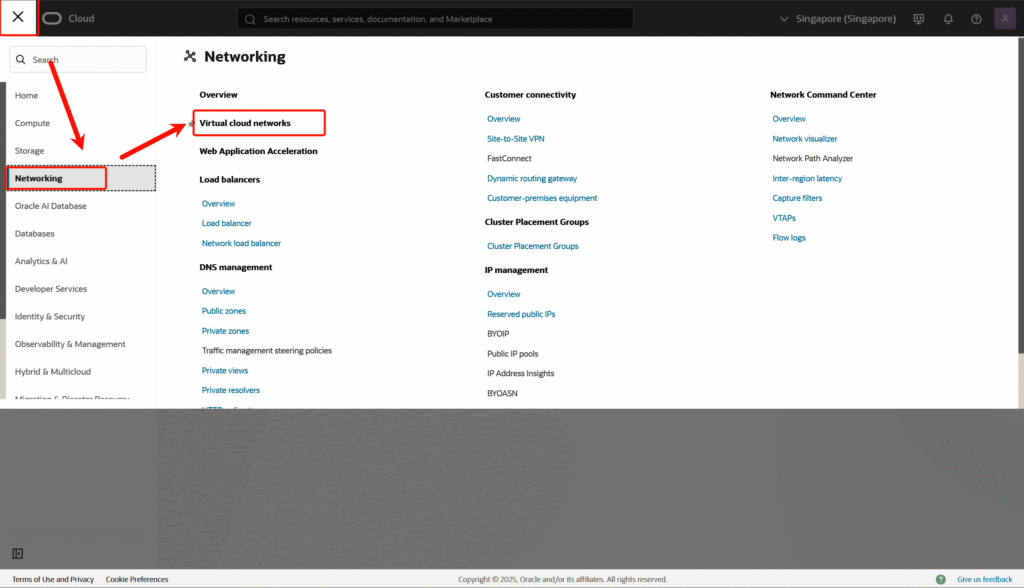Open Network visualizer link
This screenshot has height=588, width=1024.
pyautogui.click(x=805, y=139)
